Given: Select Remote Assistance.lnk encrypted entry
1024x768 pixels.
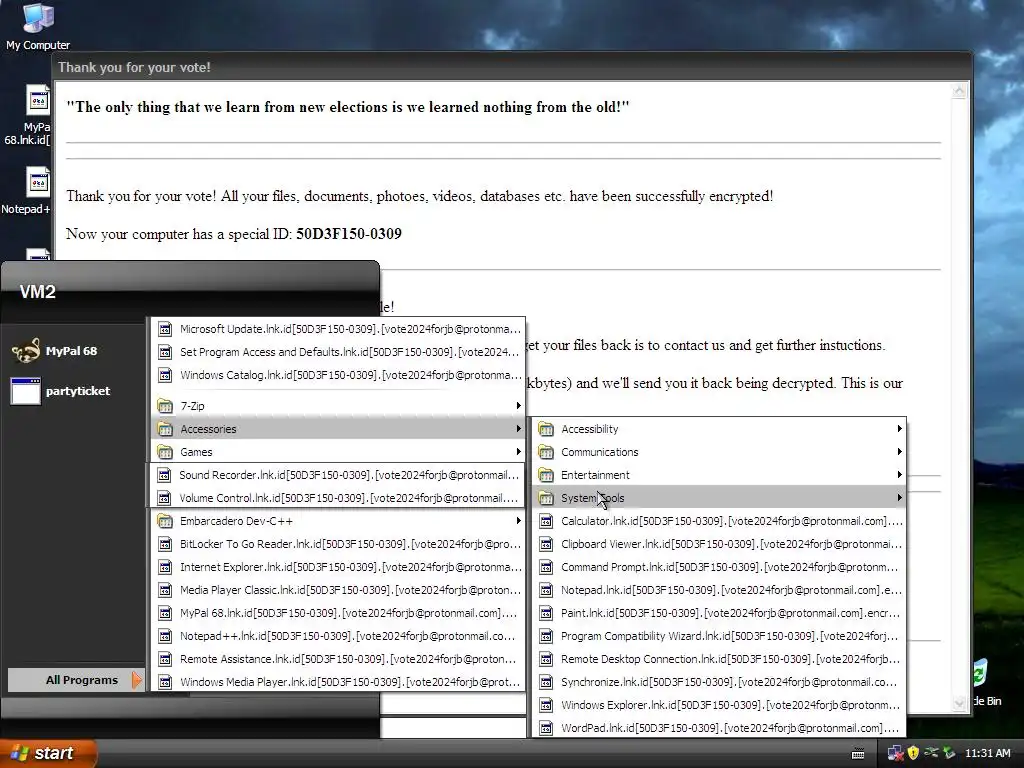Looking at the screenshot, I should pyautogui.click(x=338, y=659).
